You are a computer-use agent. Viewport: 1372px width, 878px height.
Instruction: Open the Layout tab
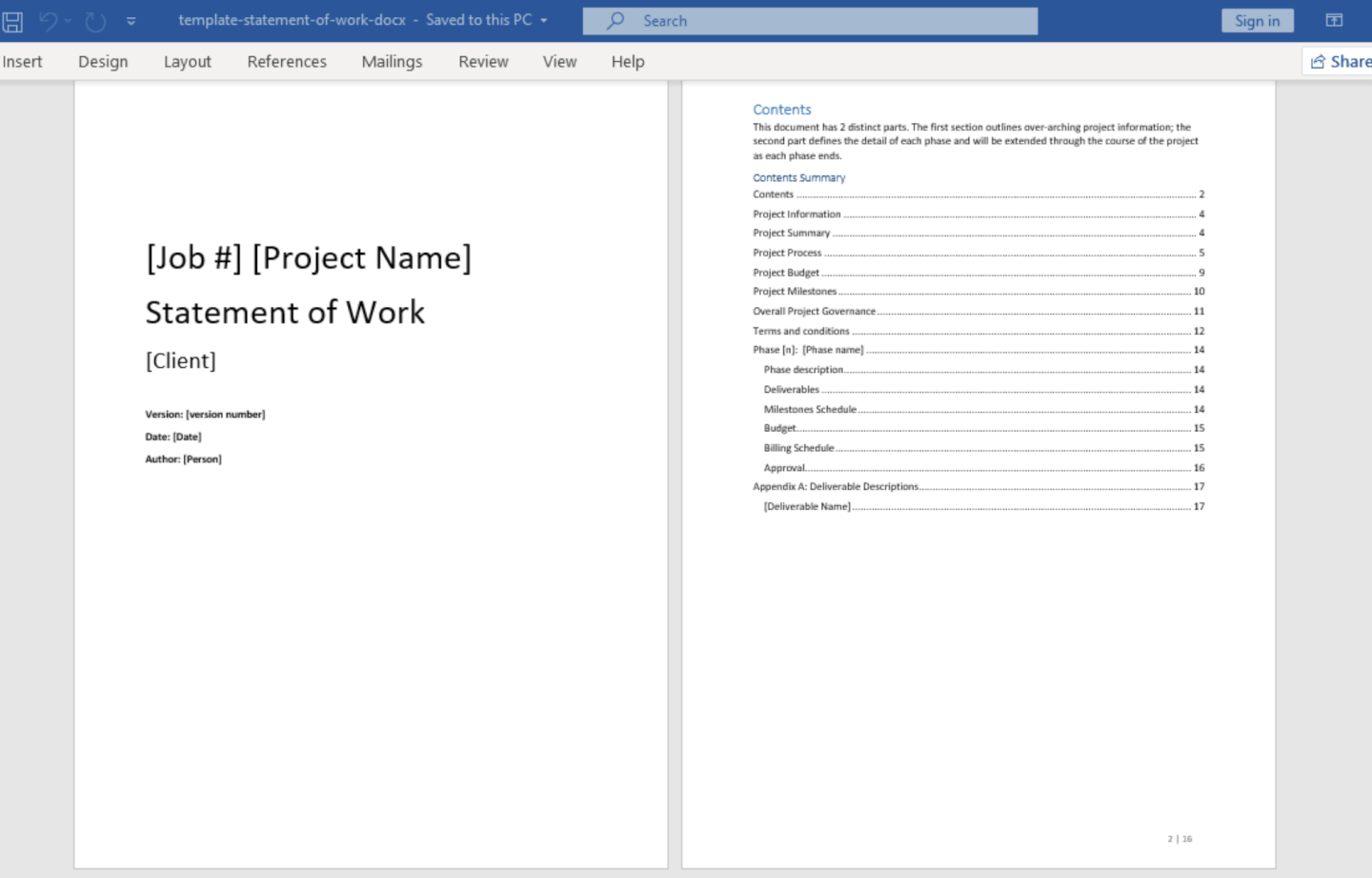click(x=188, y=61)
